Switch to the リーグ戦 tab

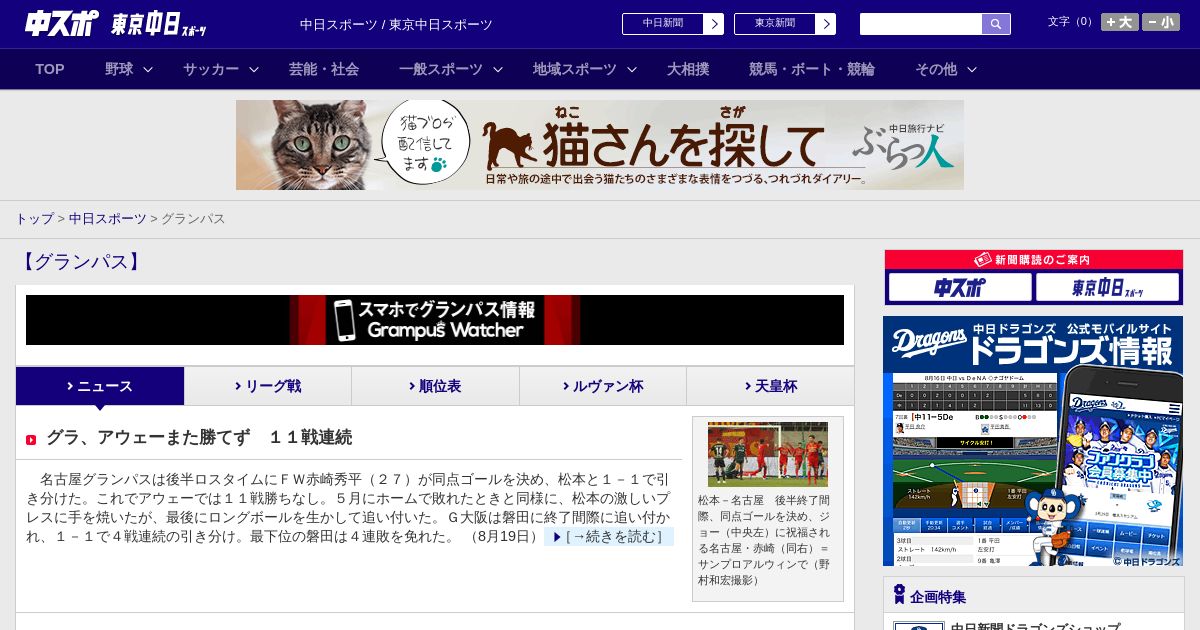(268, 386)
